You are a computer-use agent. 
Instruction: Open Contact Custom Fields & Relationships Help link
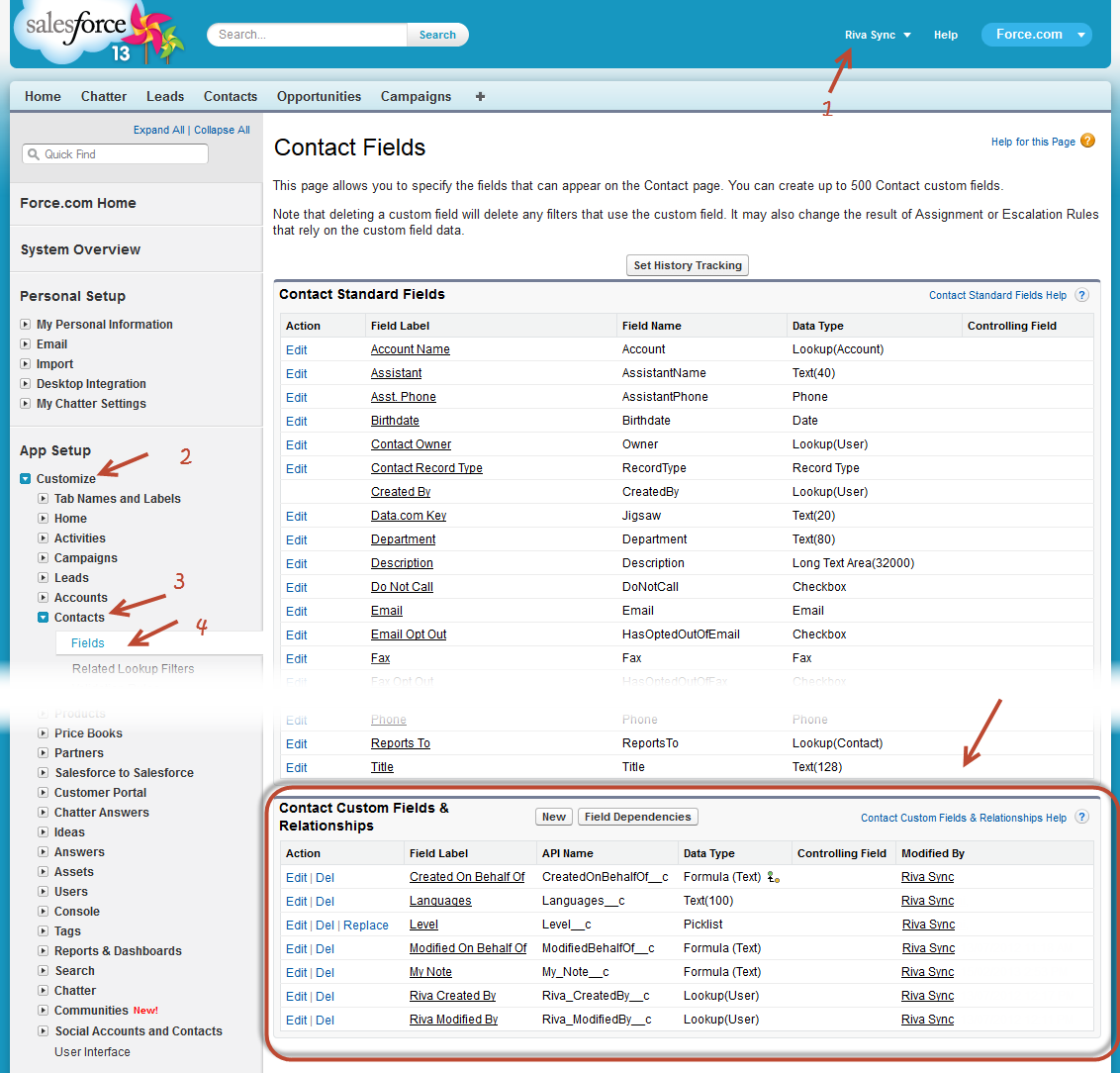(x=963, y=818)
